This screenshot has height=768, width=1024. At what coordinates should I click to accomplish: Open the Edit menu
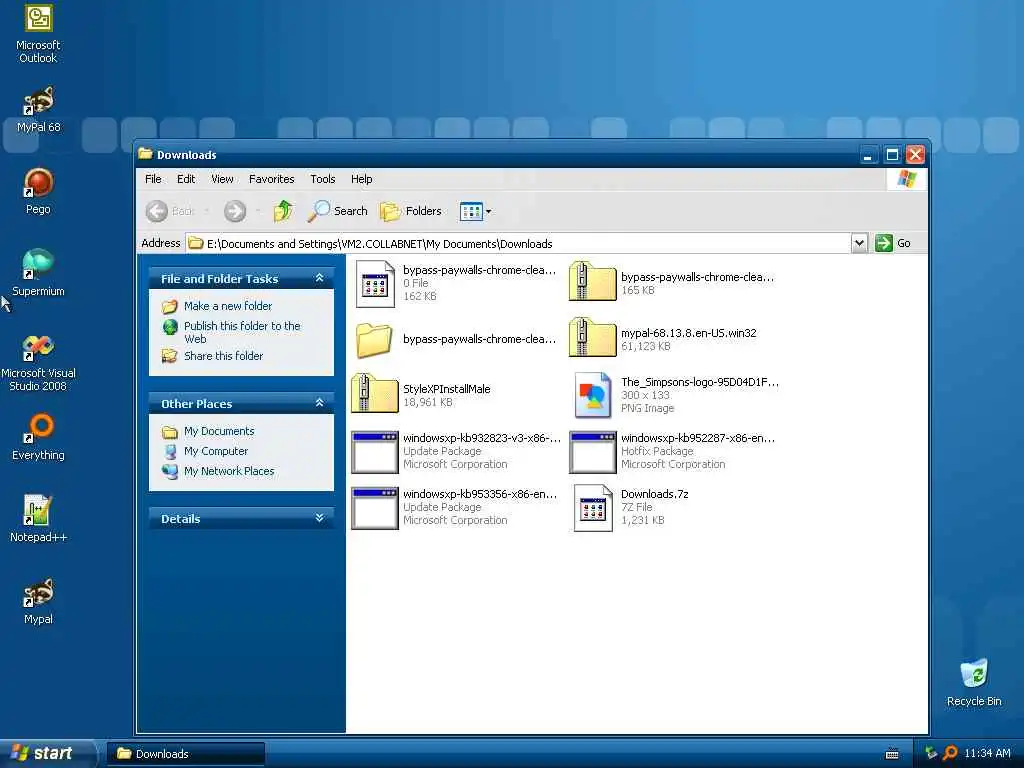(x=186, y=179)
